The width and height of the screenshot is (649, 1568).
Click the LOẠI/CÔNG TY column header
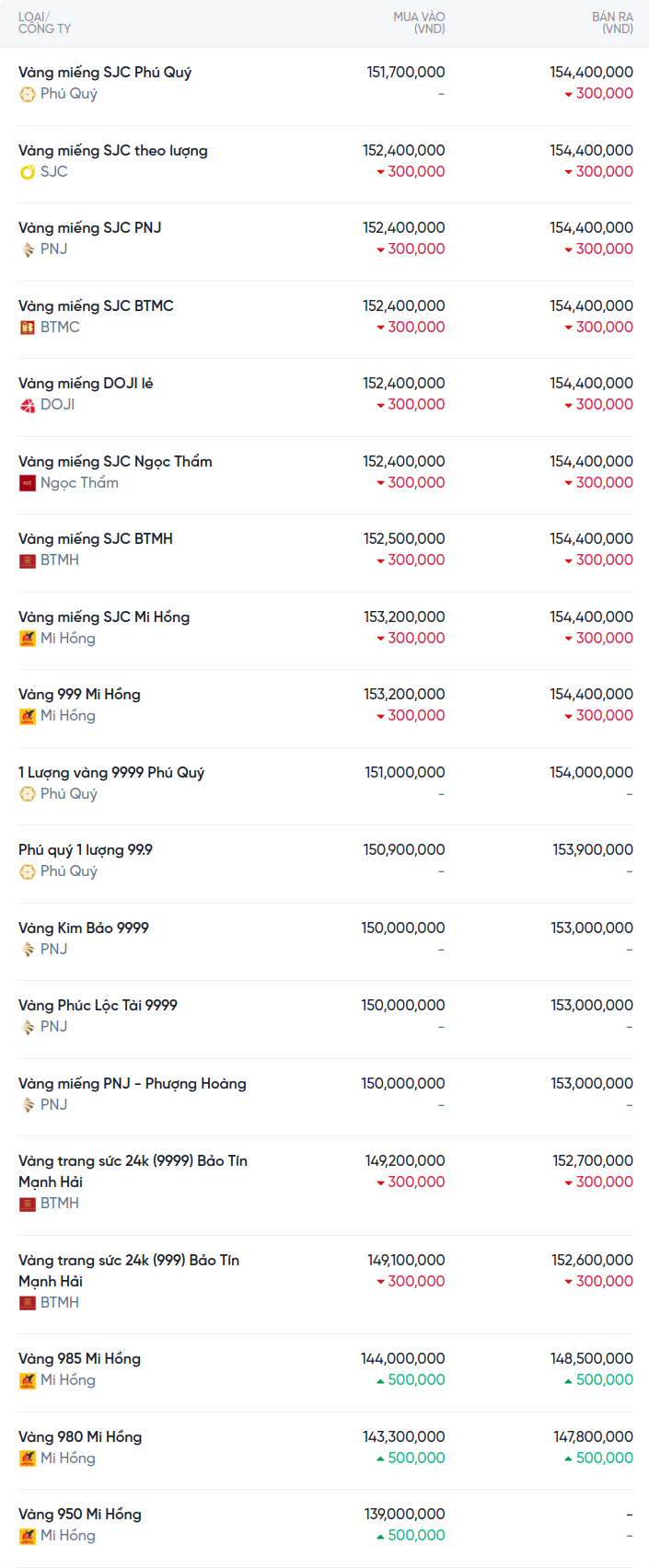point(44,23)
